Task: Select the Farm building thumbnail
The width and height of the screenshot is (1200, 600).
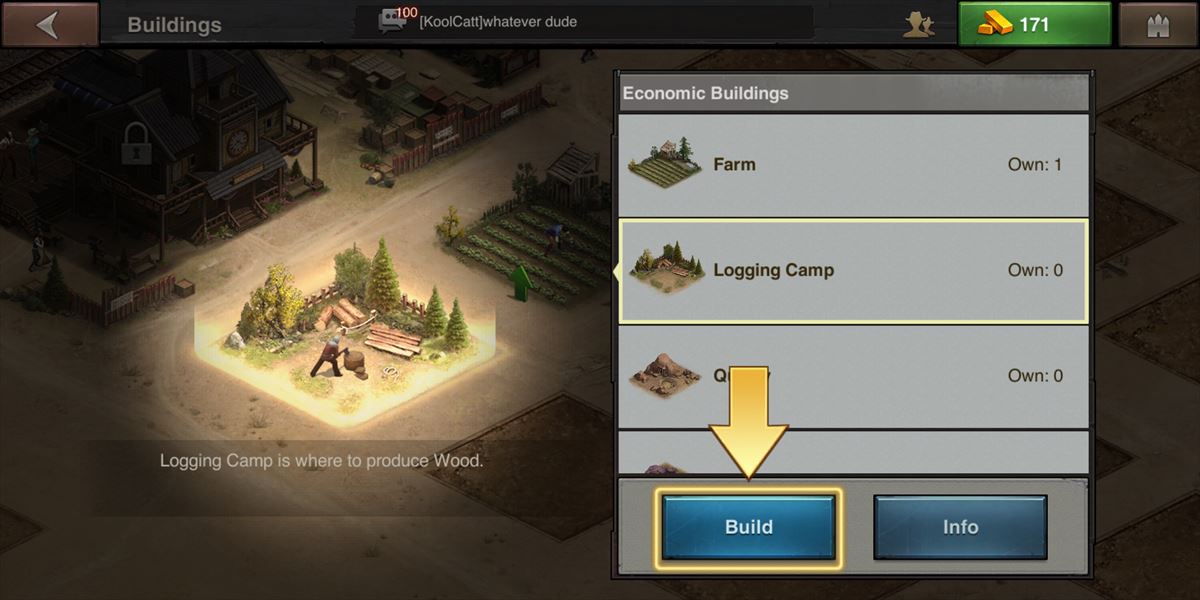Action: point(664,161)
